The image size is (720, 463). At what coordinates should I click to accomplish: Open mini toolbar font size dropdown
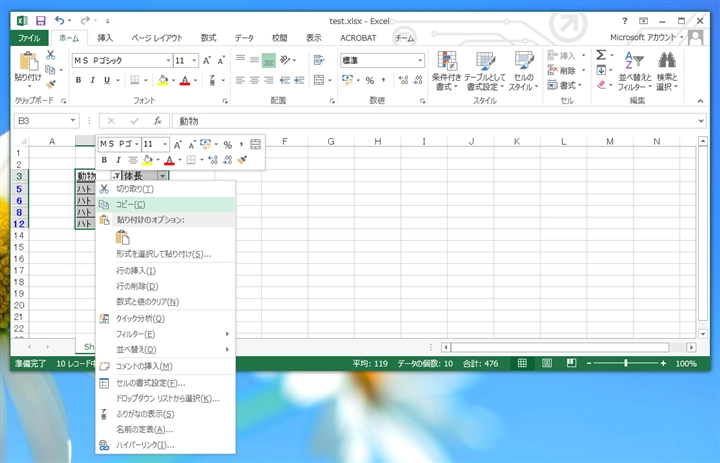click(x=165, y=144)
